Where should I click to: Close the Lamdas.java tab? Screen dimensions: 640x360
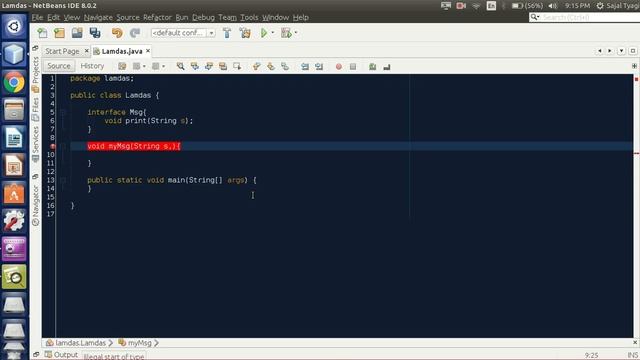coord(148,51)
